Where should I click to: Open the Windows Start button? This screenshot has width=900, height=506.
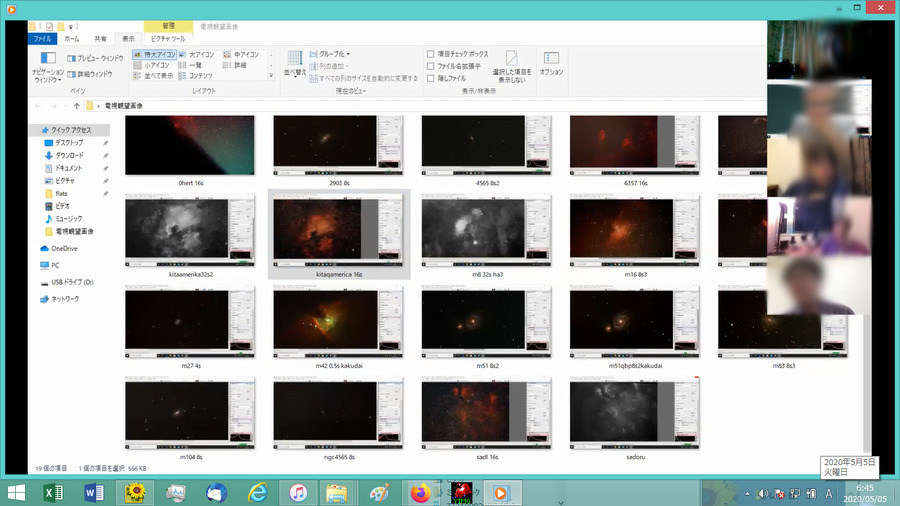(16, 493)
